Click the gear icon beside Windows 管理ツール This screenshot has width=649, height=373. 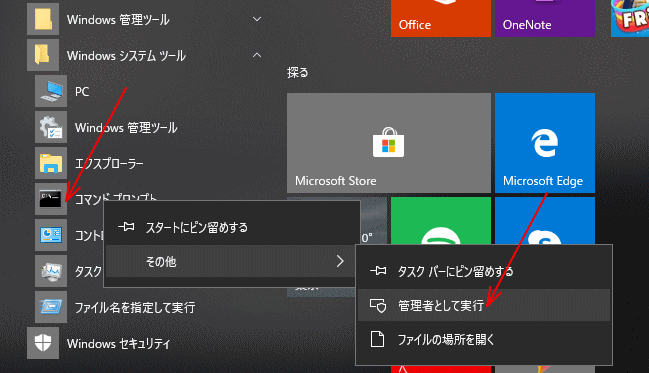51,127
